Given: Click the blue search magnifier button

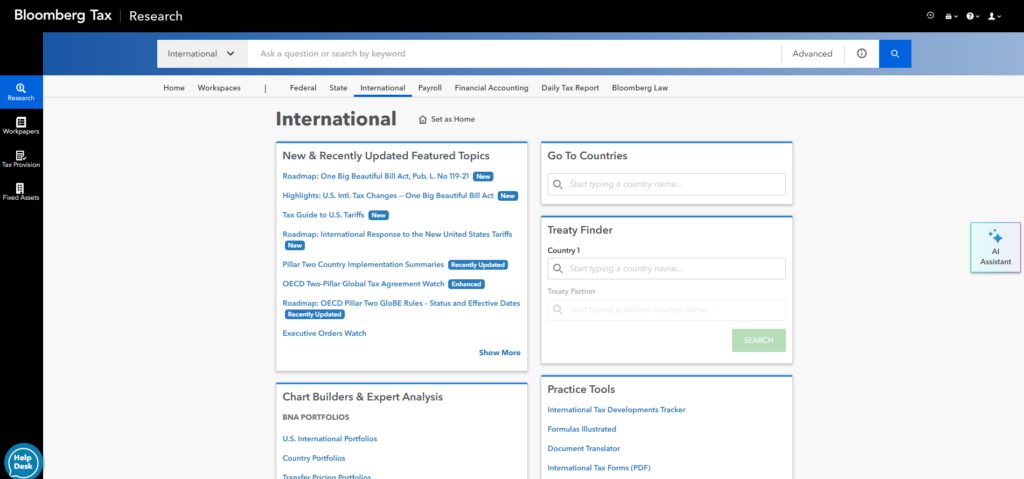Looking at the screenshot, I should click(x=895, y=54).
